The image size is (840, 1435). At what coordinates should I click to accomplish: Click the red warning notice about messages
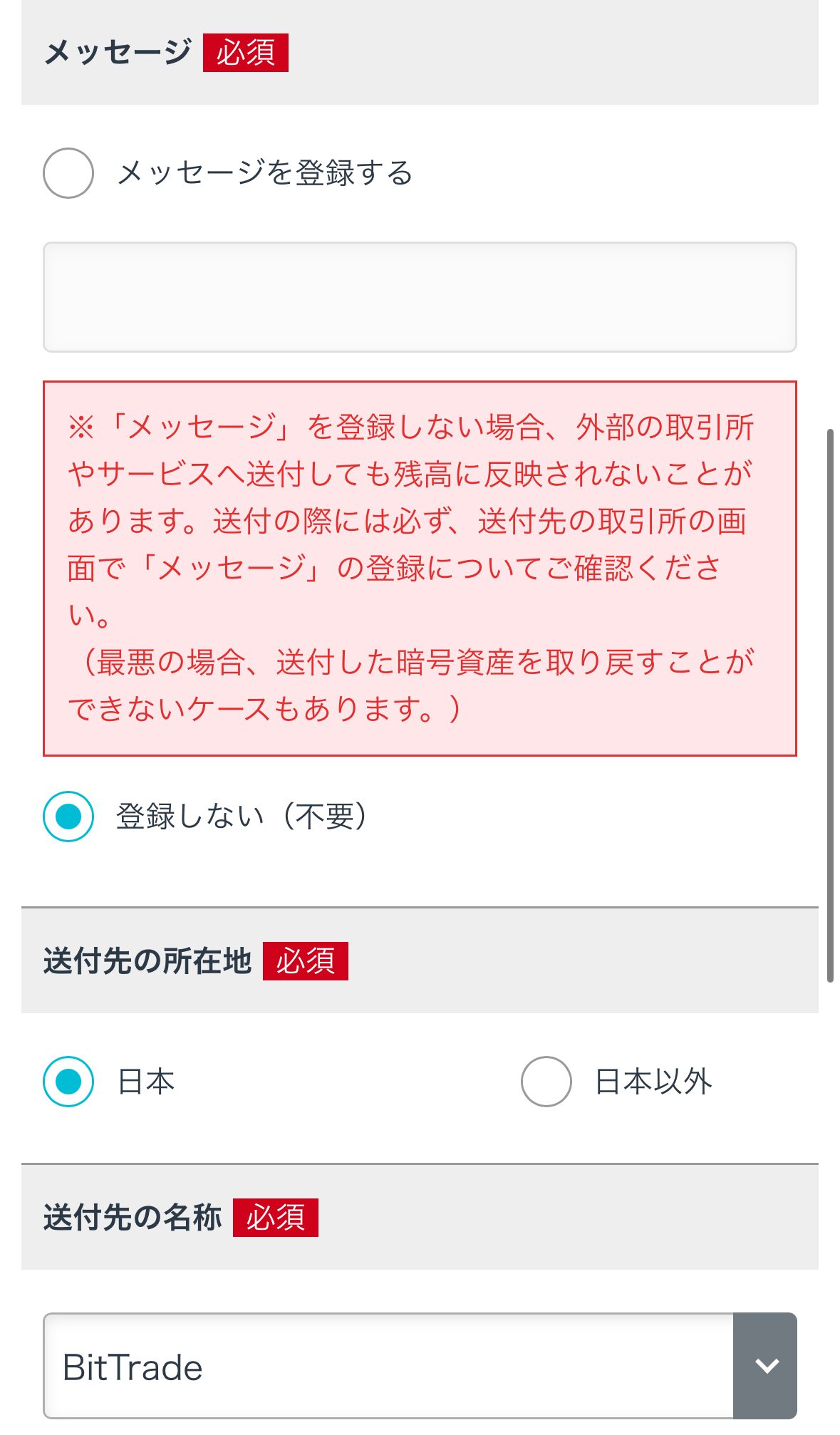click(x=420, y=568)
